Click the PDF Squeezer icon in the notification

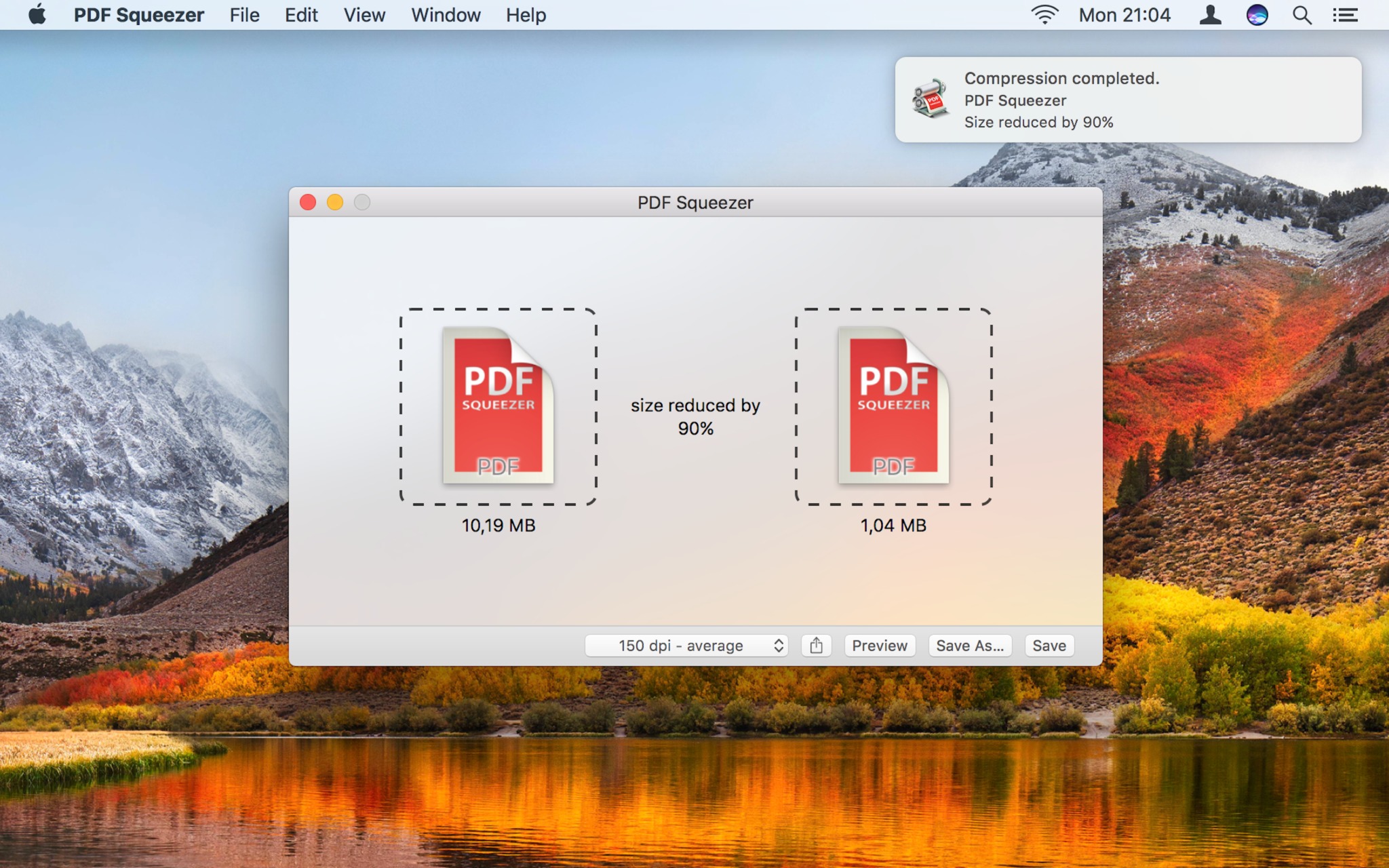click(x=930, y=99)
